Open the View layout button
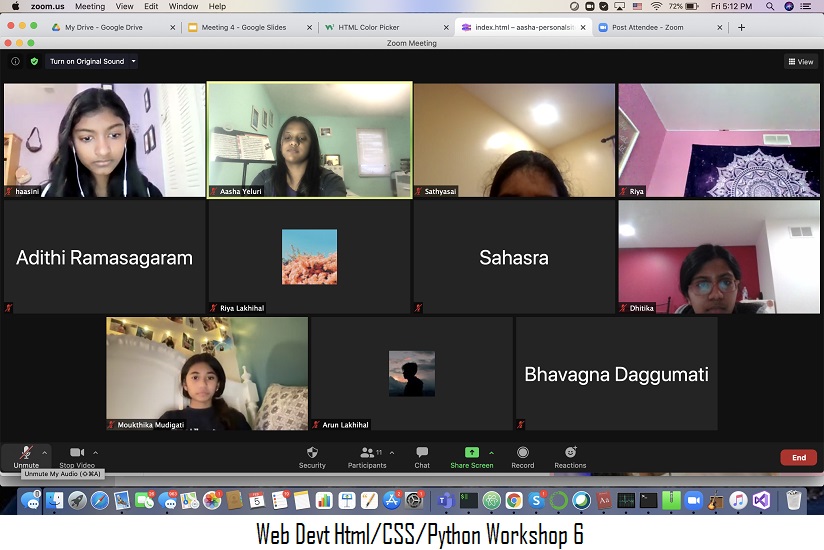824x550 pixels. tap(800, 61)
